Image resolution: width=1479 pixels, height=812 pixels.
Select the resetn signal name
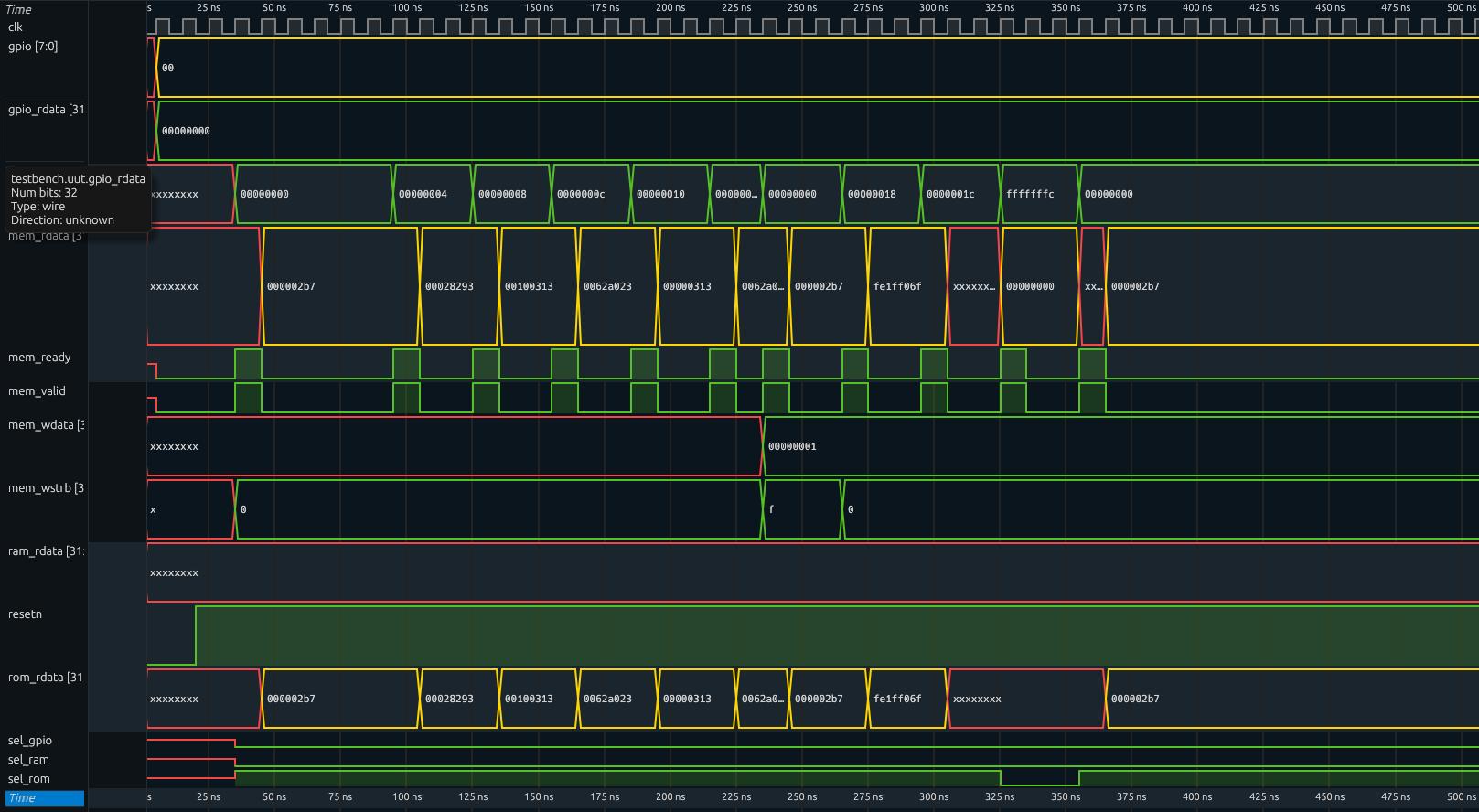pos(25,614)
